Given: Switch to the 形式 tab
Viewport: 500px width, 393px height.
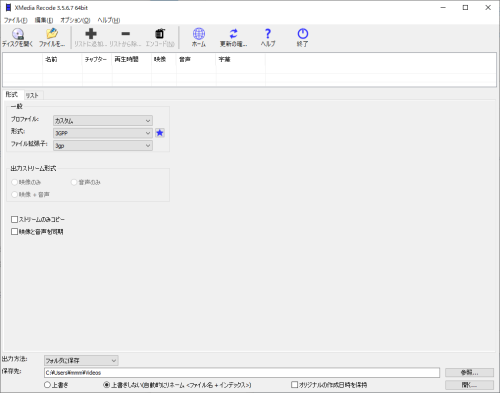Looking at the screenshot, I should click(x=12, y=95).
